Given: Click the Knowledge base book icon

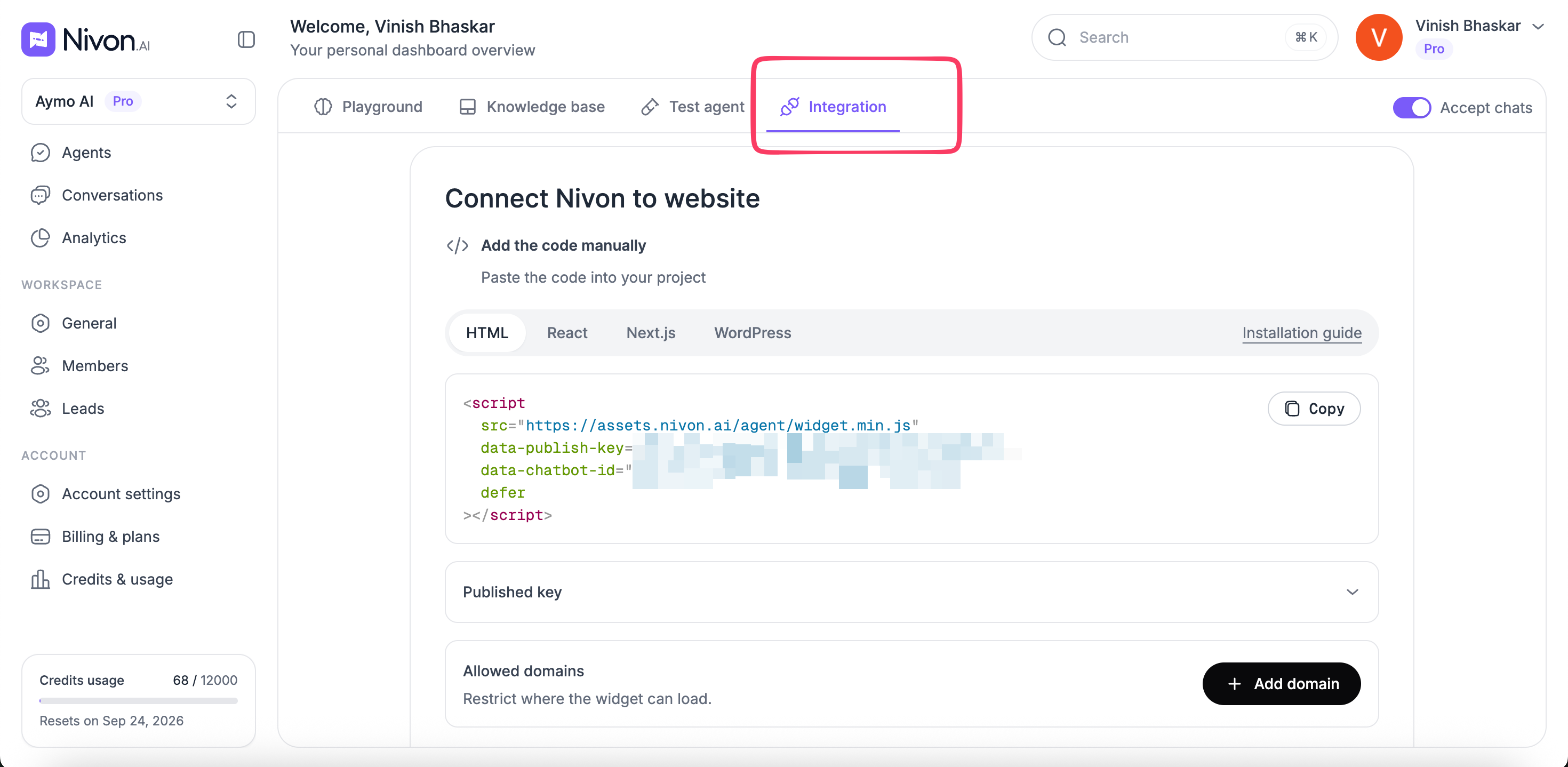Looking at the screenshot, I should [x=468, y=107].
